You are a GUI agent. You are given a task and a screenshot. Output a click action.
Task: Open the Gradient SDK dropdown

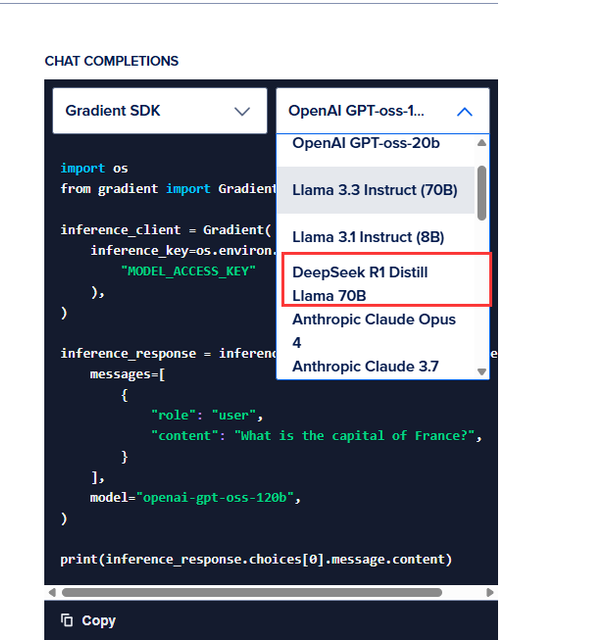(160, 111)
